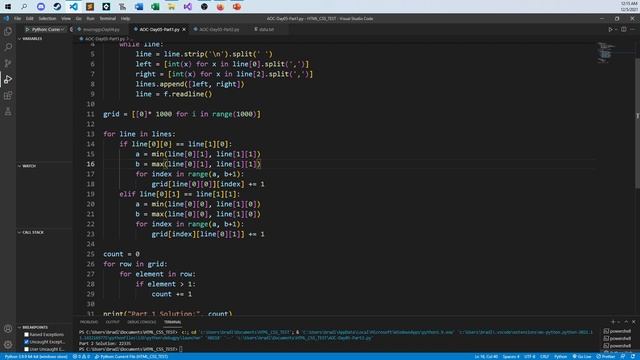Open Sublime Text from the Windows taskbar
This screenshot has width=640, height=360.
pos(90,7)
